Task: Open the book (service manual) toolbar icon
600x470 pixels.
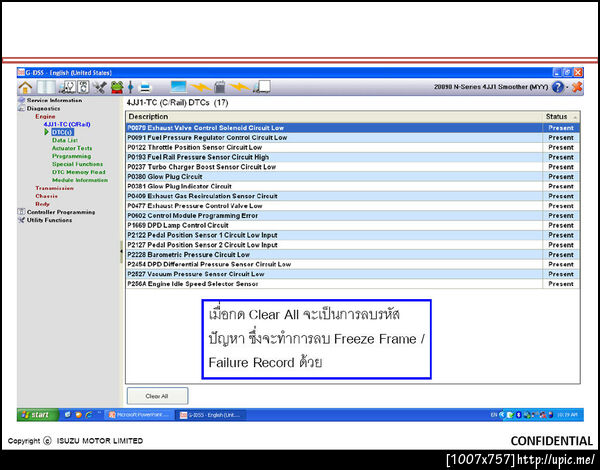Action: click(x=46, y=87)
